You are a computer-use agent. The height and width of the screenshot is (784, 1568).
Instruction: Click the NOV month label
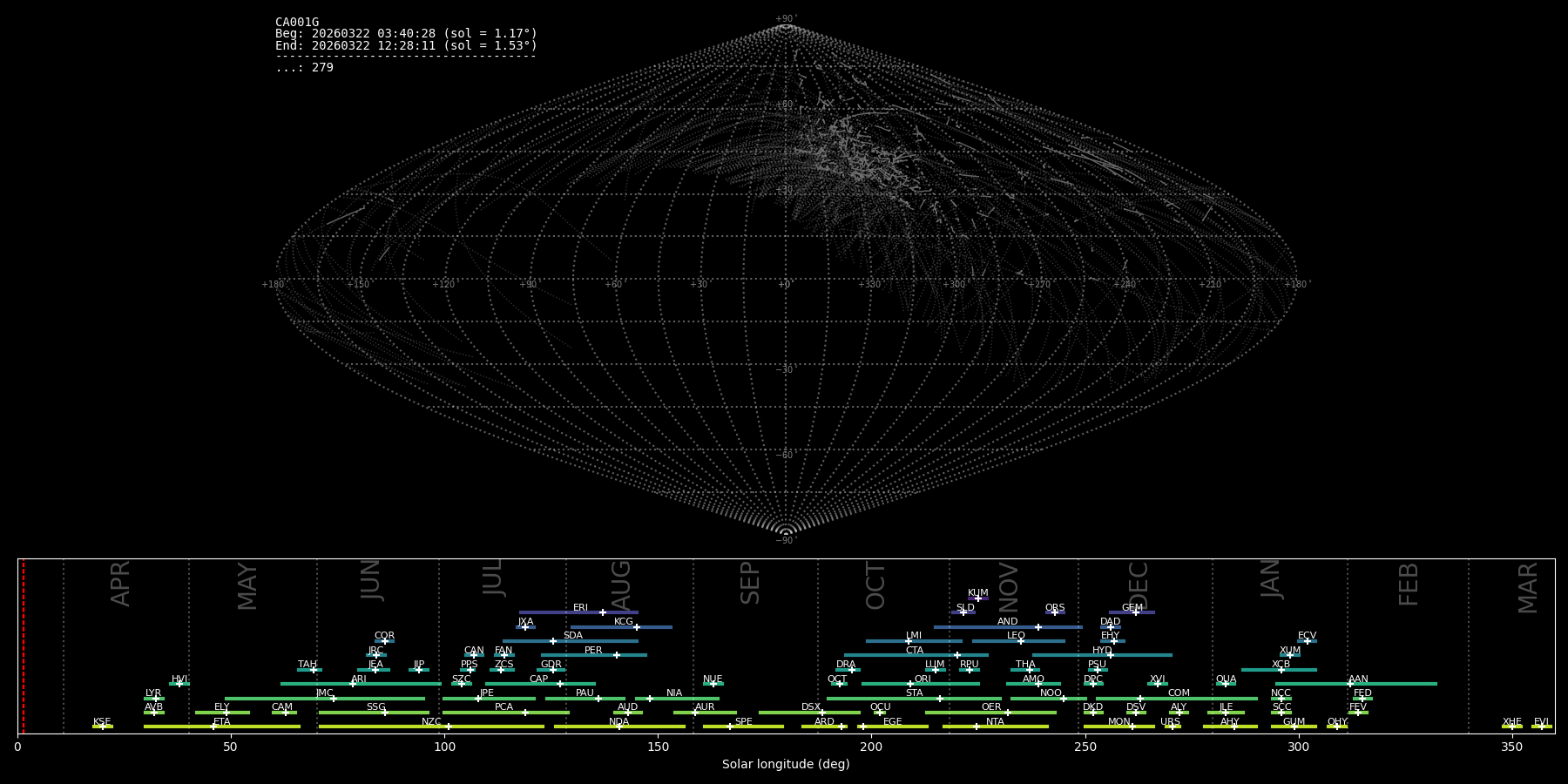[1008, 586]
